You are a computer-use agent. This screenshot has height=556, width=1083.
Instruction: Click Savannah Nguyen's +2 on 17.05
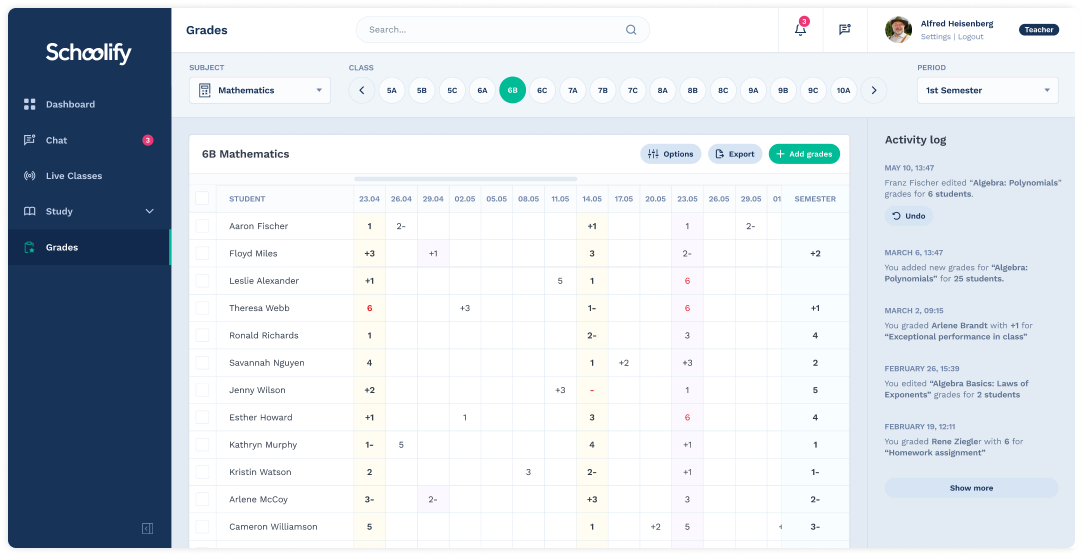624,363
